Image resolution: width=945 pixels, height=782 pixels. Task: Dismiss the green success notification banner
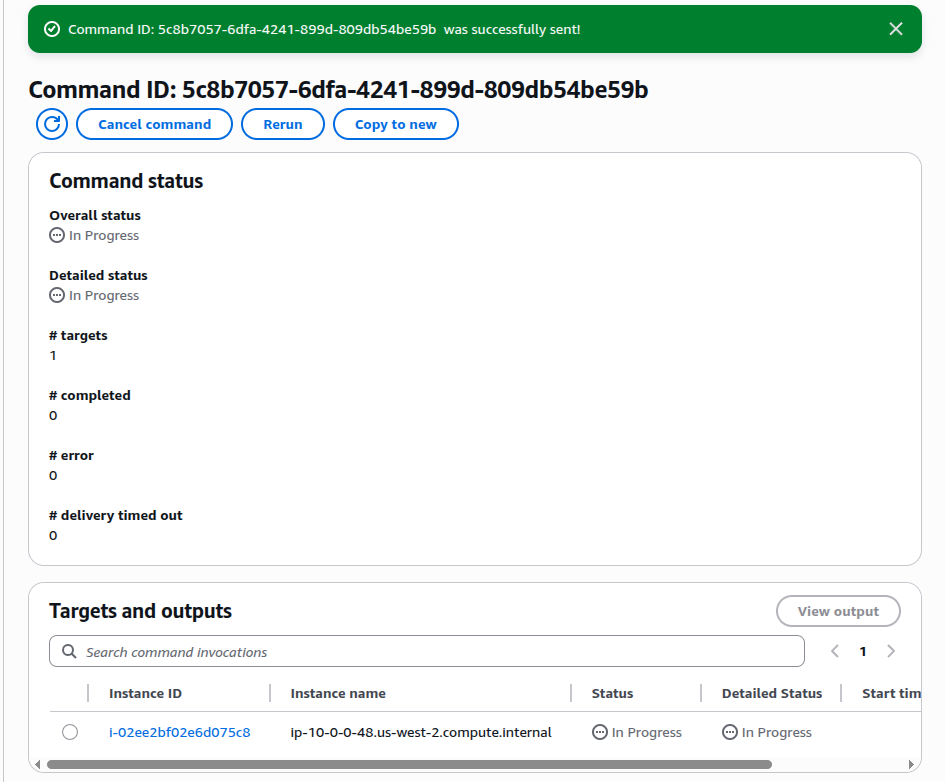click(896, 29)
